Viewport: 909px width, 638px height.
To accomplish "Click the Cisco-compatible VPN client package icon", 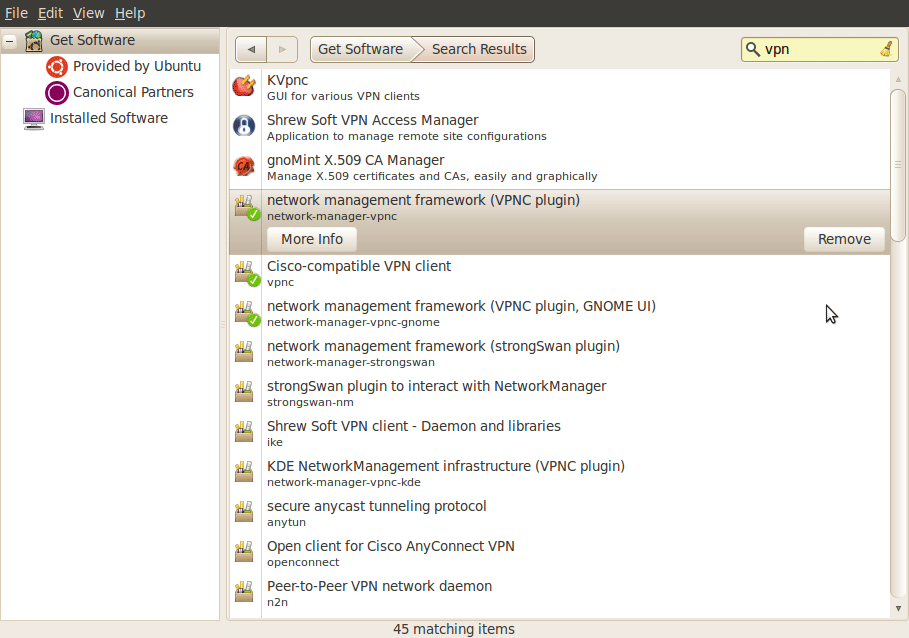I will point(247,274).
